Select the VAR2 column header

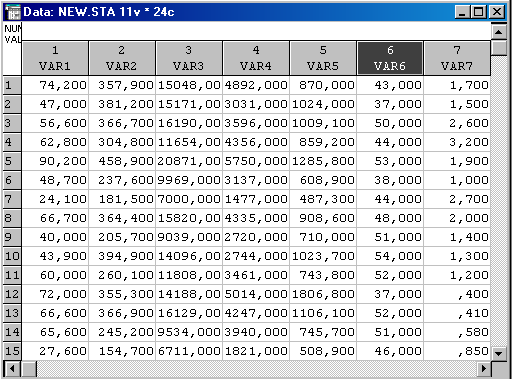coord(122,58)
